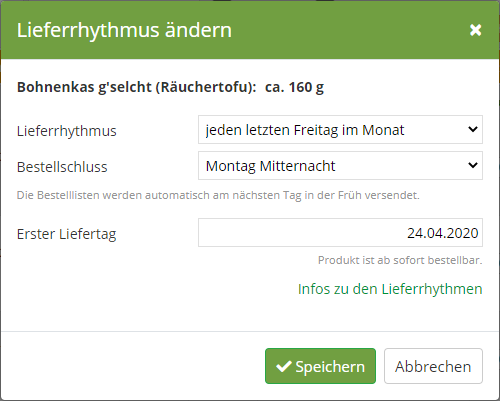The image size is (500, 401).
Task: Click the Lieferrhythmus field label
Action: 67,131
